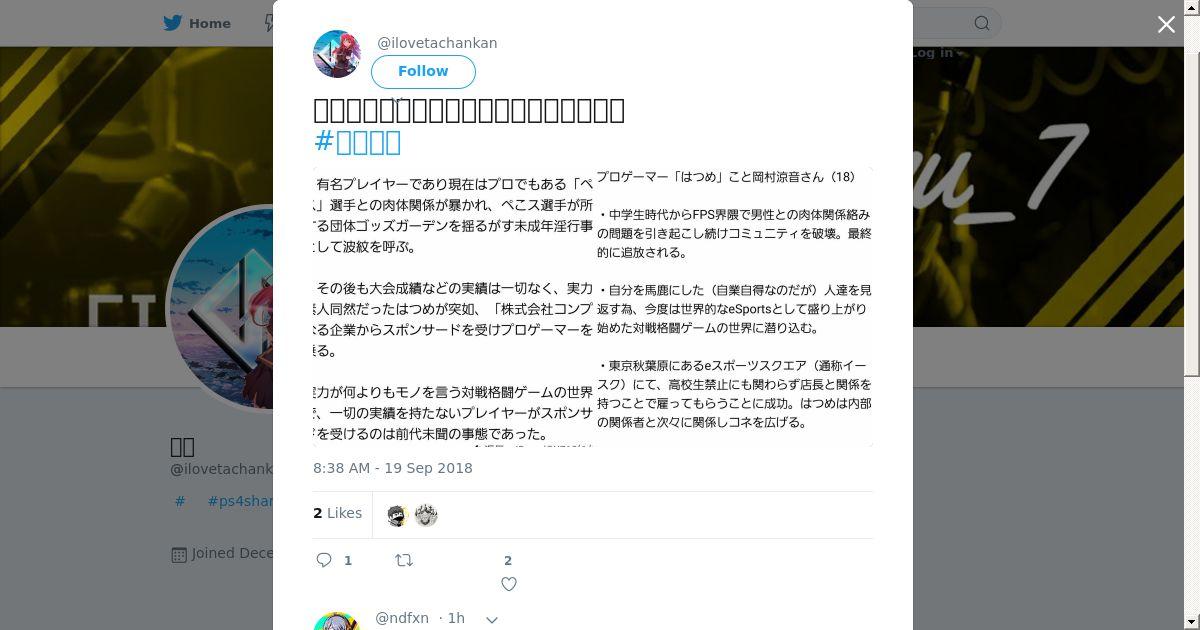Show the 2 Likes list
Viewport: 1200px width, 630px height.
[338, 513]
